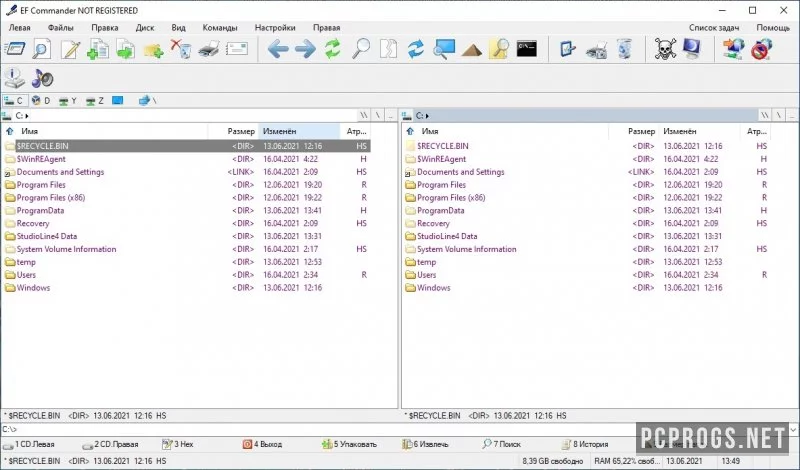Sort left panel by Изменён column
The image size is (800, 470).
click(x=299, y=131)
